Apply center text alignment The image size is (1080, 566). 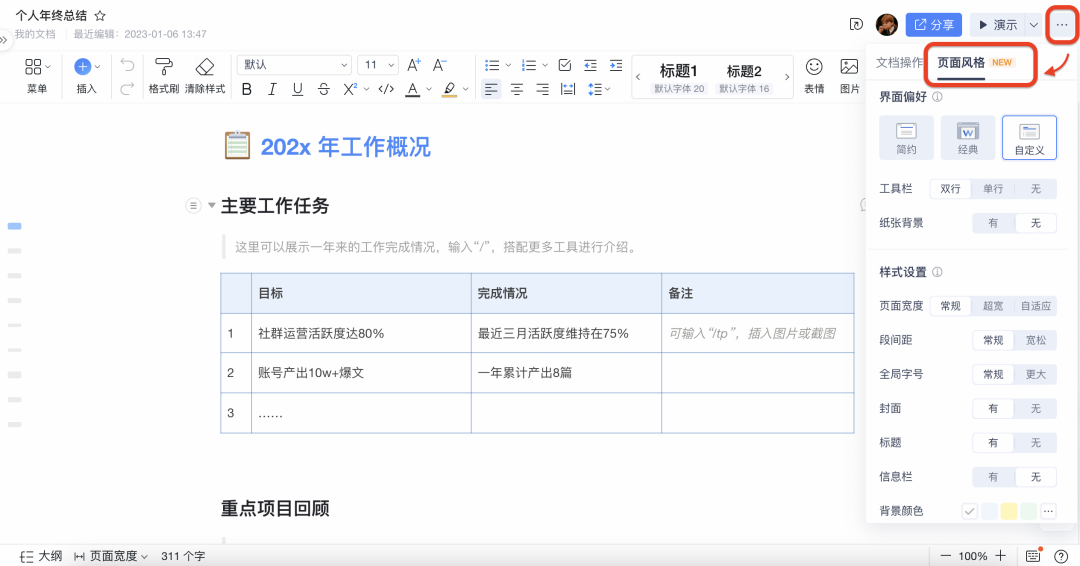click(x=517, y=89)
